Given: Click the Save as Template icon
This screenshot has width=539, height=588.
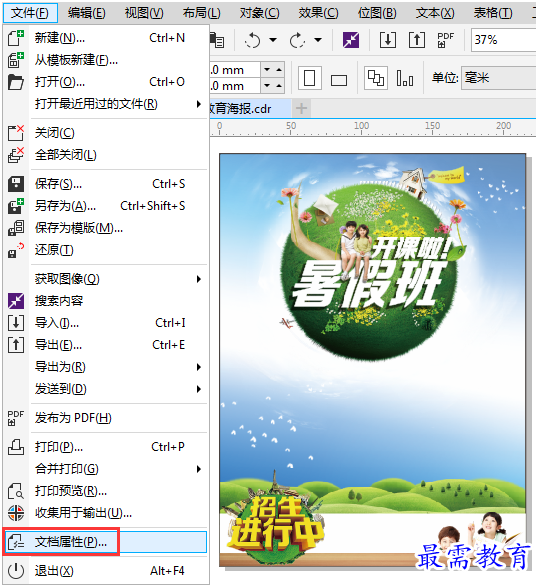Looking at the screenshot, I should (x=16, y=228).
